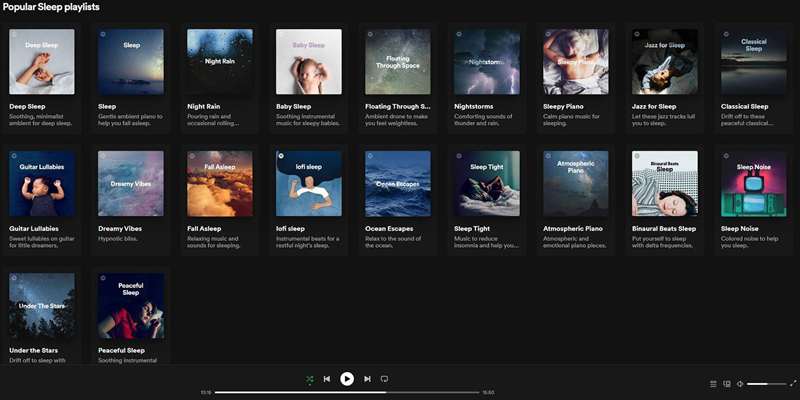Click the Sleep Noise title text

pyautogui.click(x=740, y=229)
